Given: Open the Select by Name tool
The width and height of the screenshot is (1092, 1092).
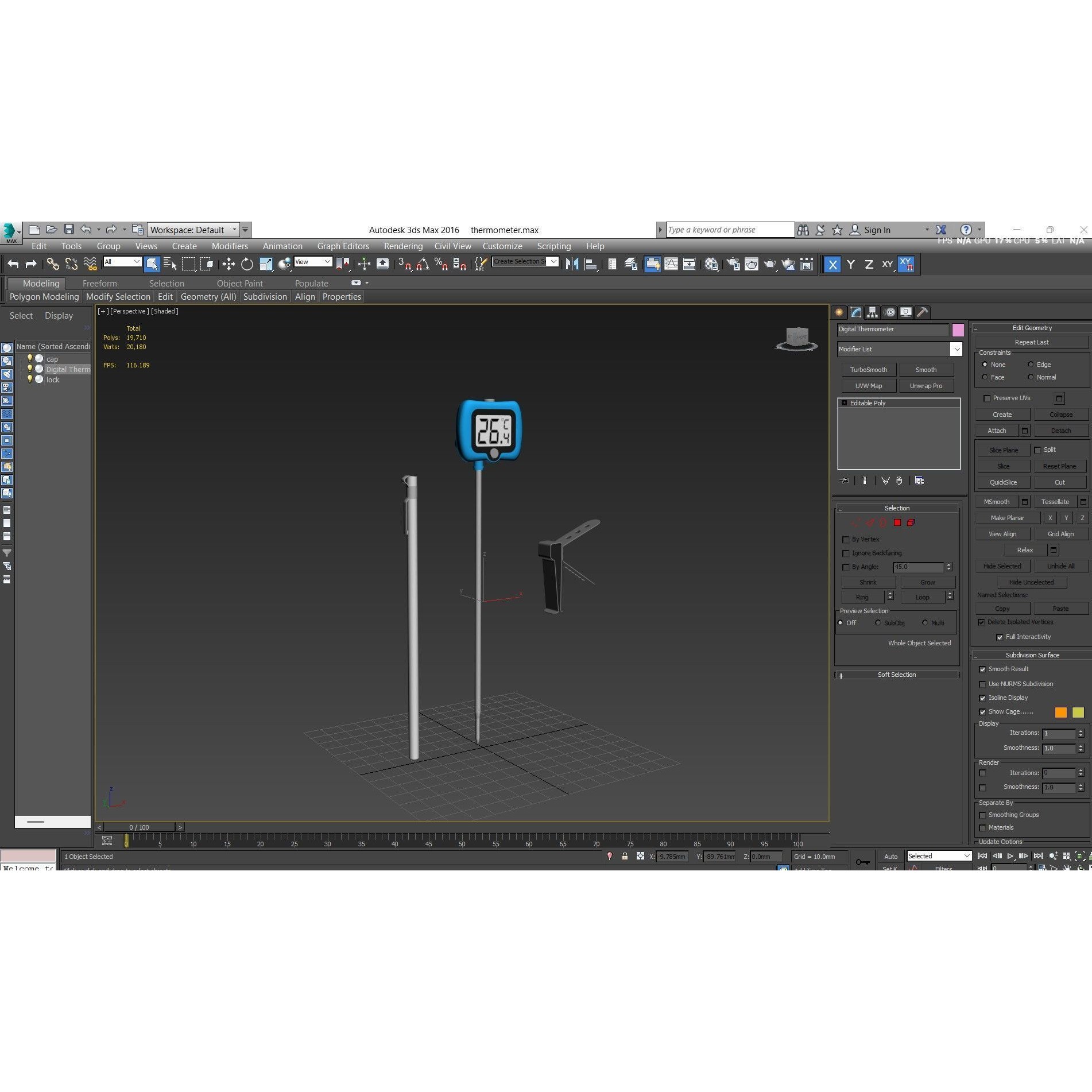Looking at the screenshot, I should pyautogui.click(x=170, y=264).
